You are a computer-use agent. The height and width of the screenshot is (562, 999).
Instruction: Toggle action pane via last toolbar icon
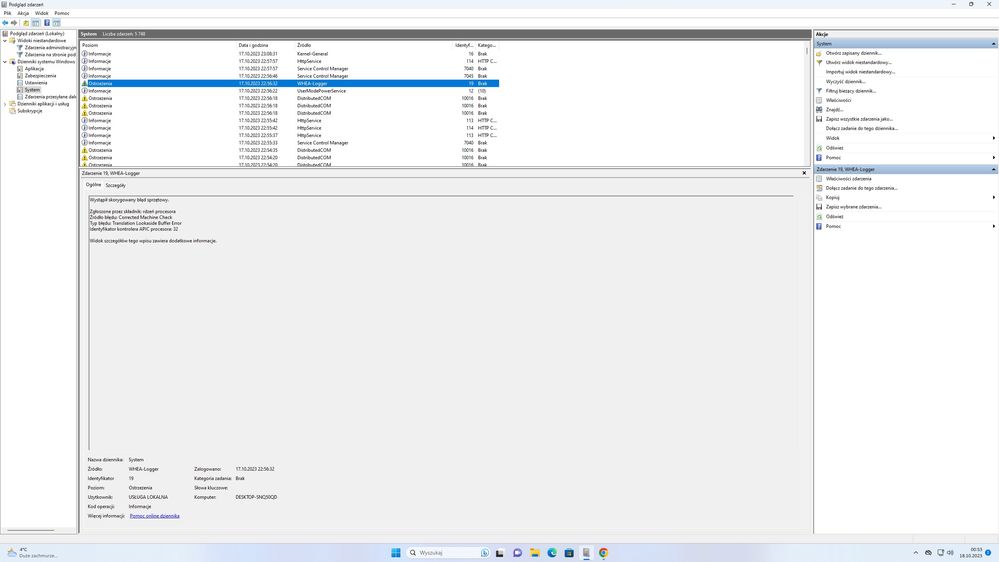[57, 22]
